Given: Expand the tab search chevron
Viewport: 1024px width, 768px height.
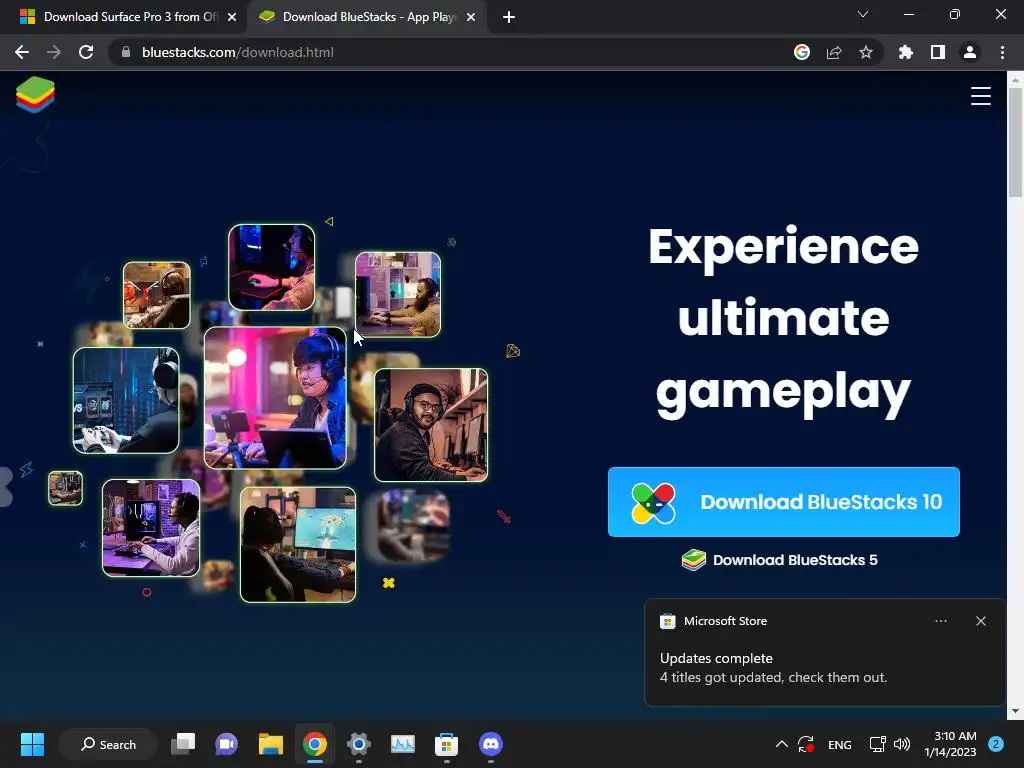Looking at the screenshot, I should [863, 14].
